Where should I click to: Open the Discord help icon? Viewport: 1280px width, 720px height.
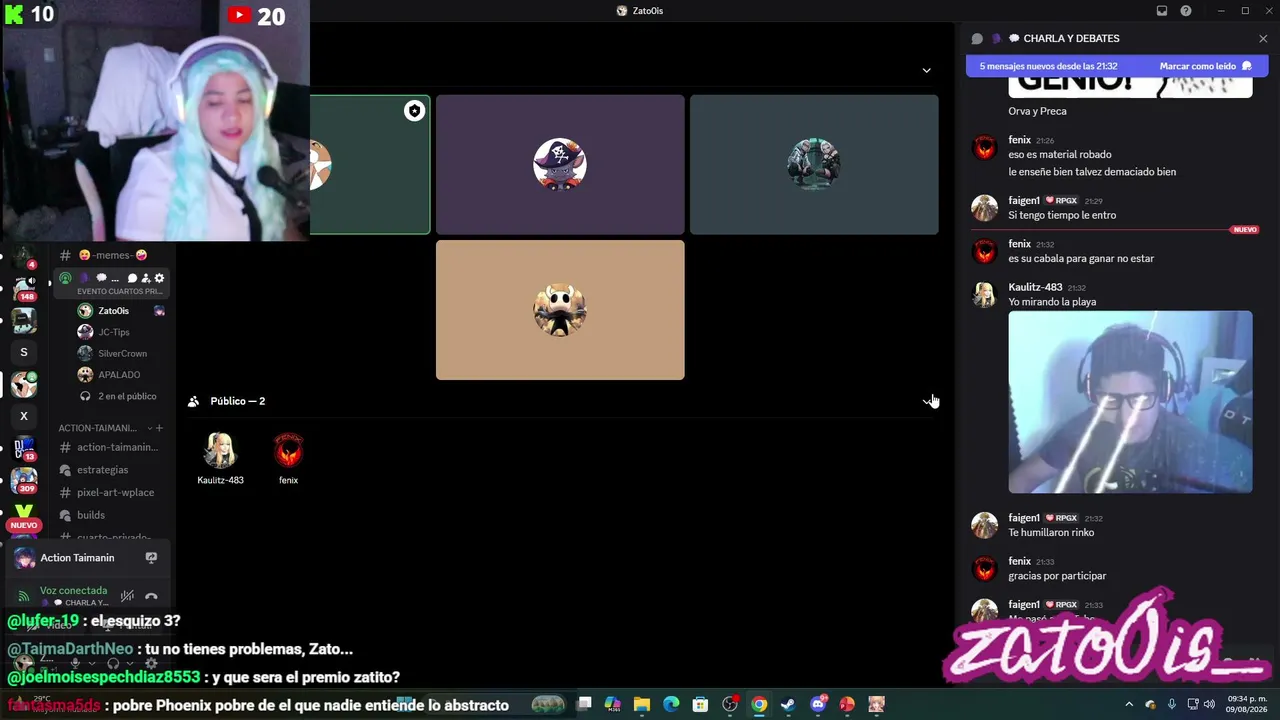[x=1186, y=11]
